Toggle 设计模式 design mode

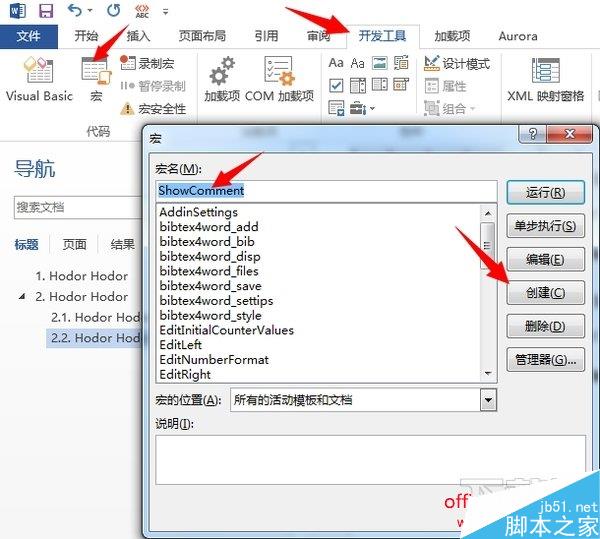[x=457, y=63]
